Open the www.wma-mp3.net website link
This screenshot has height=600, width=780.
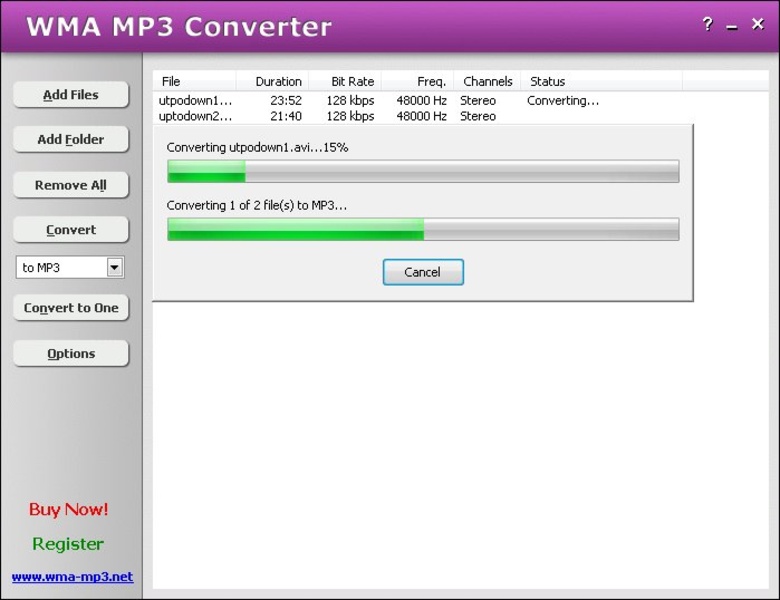[x=73, y=577]
